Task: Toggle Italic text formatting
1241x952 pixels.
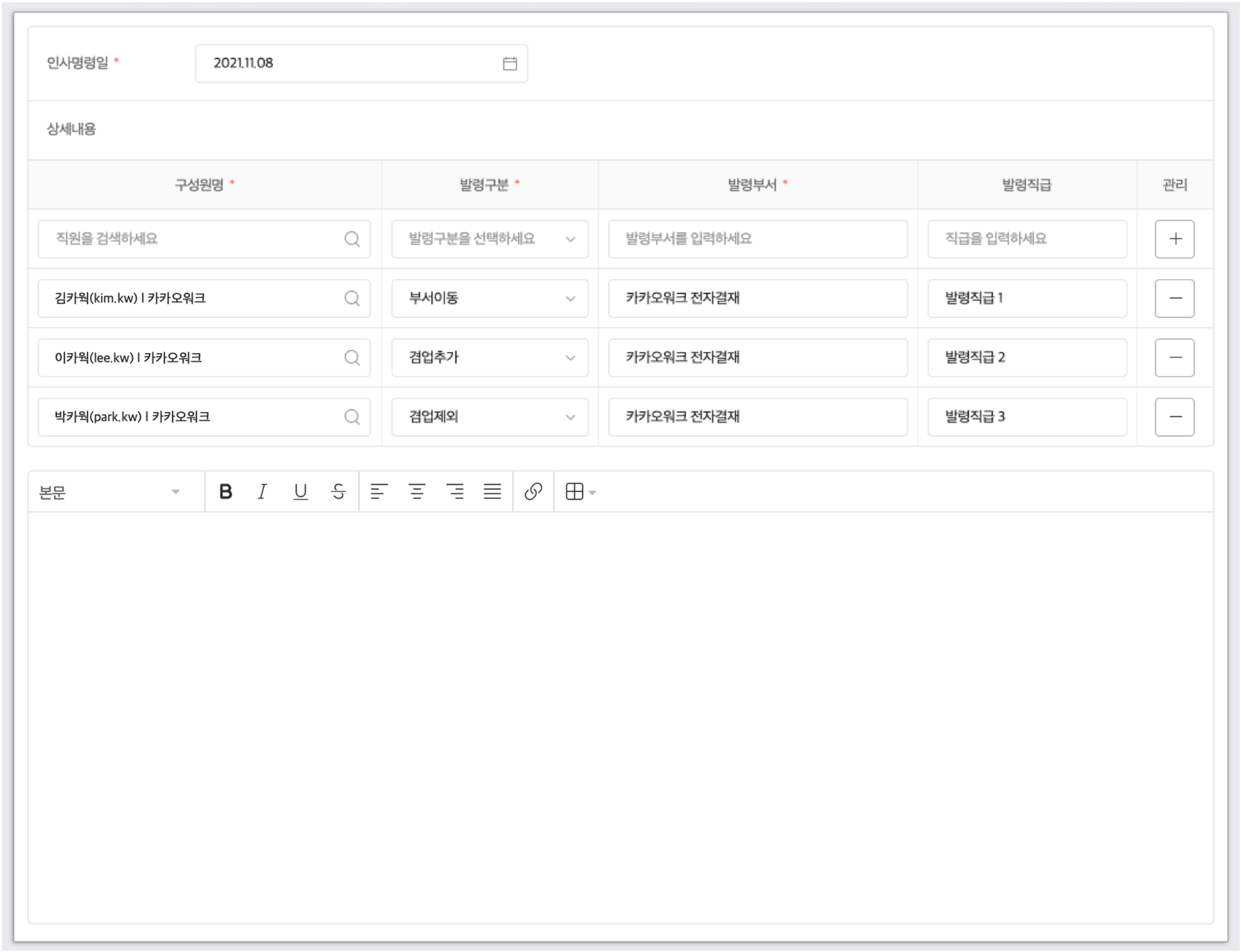Action: 262,492
